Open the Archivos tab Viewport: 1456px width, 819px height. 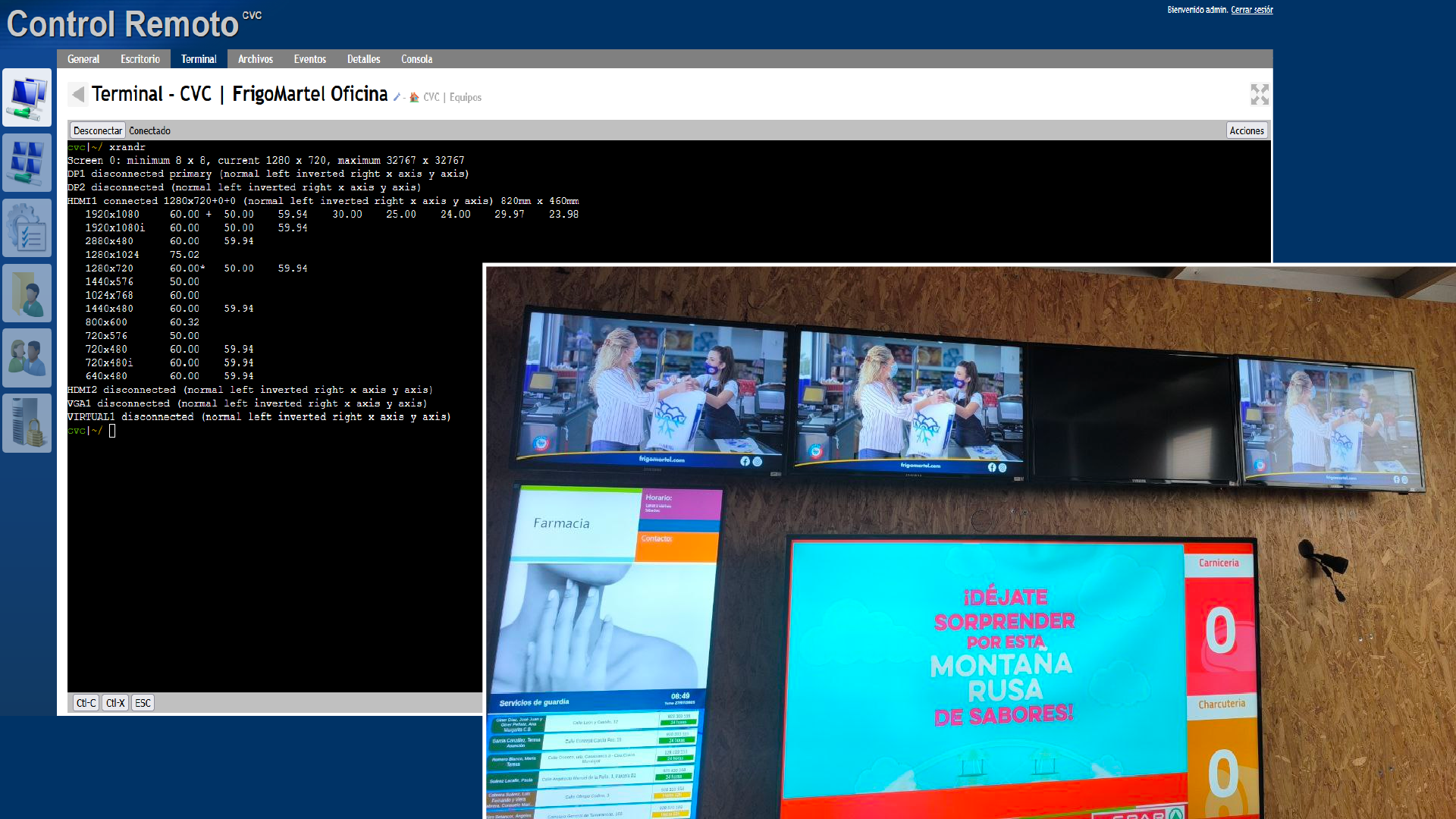[x=255, y=59]
